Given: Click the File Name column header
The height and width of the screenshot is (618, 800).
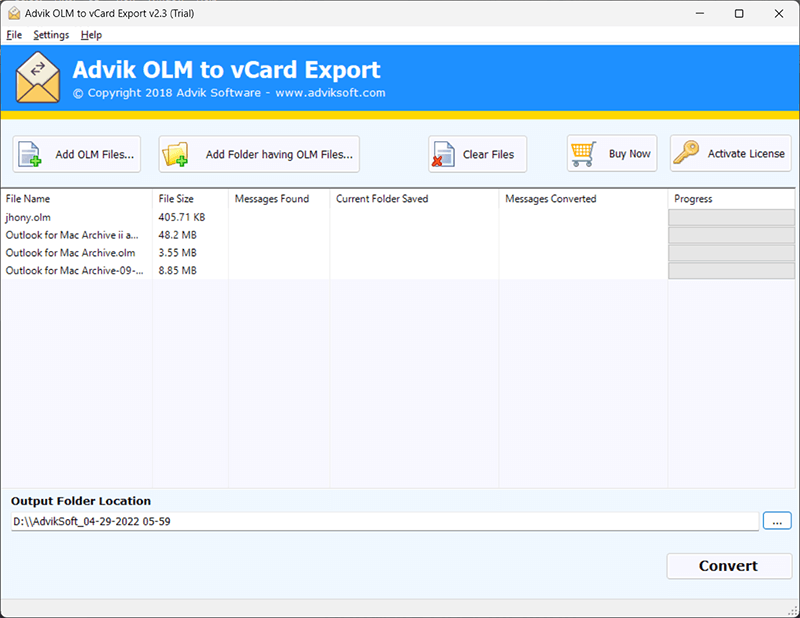Looking at the screenshot, I should [x=77, y=199].
